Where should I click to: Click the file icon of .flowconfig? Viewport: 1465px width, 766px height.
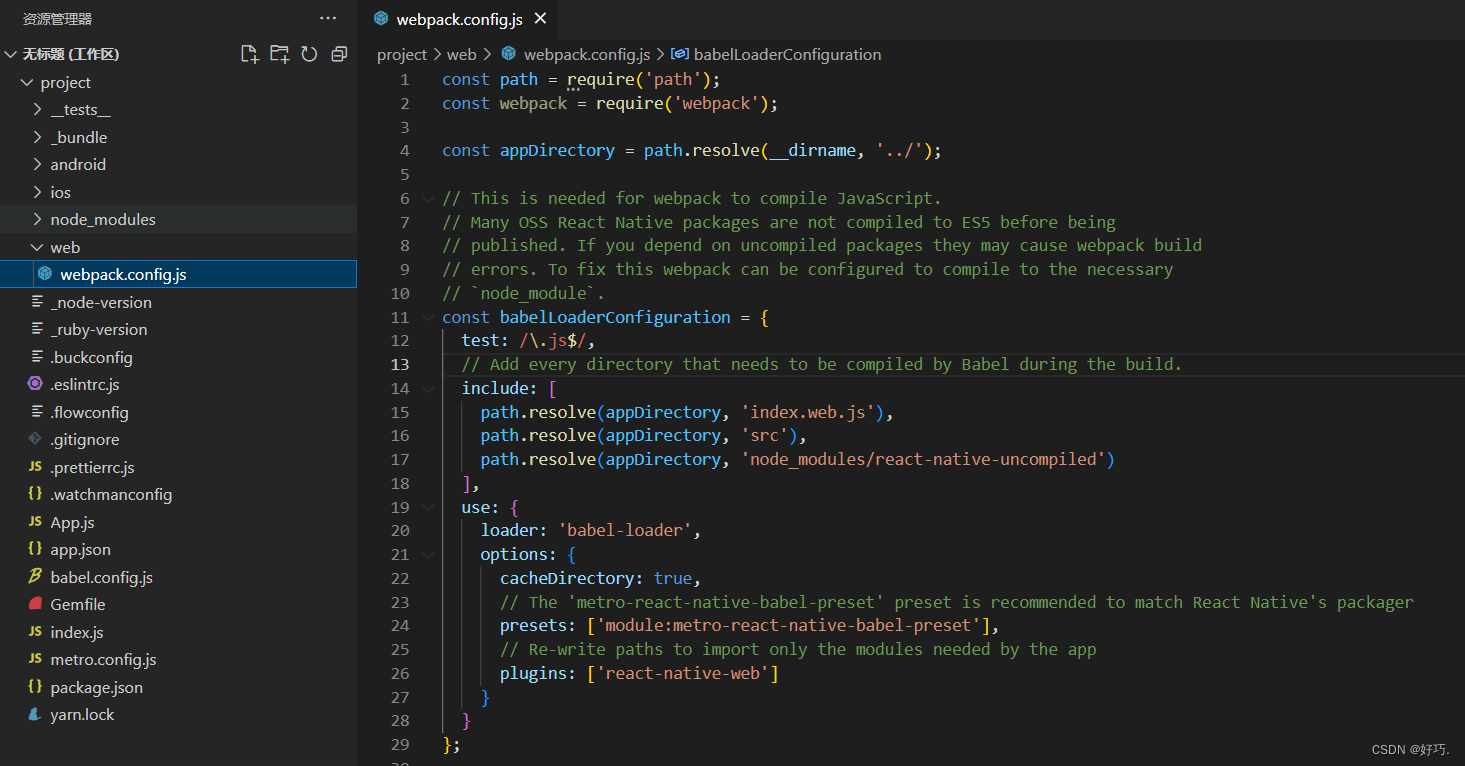tap(37, 412)
